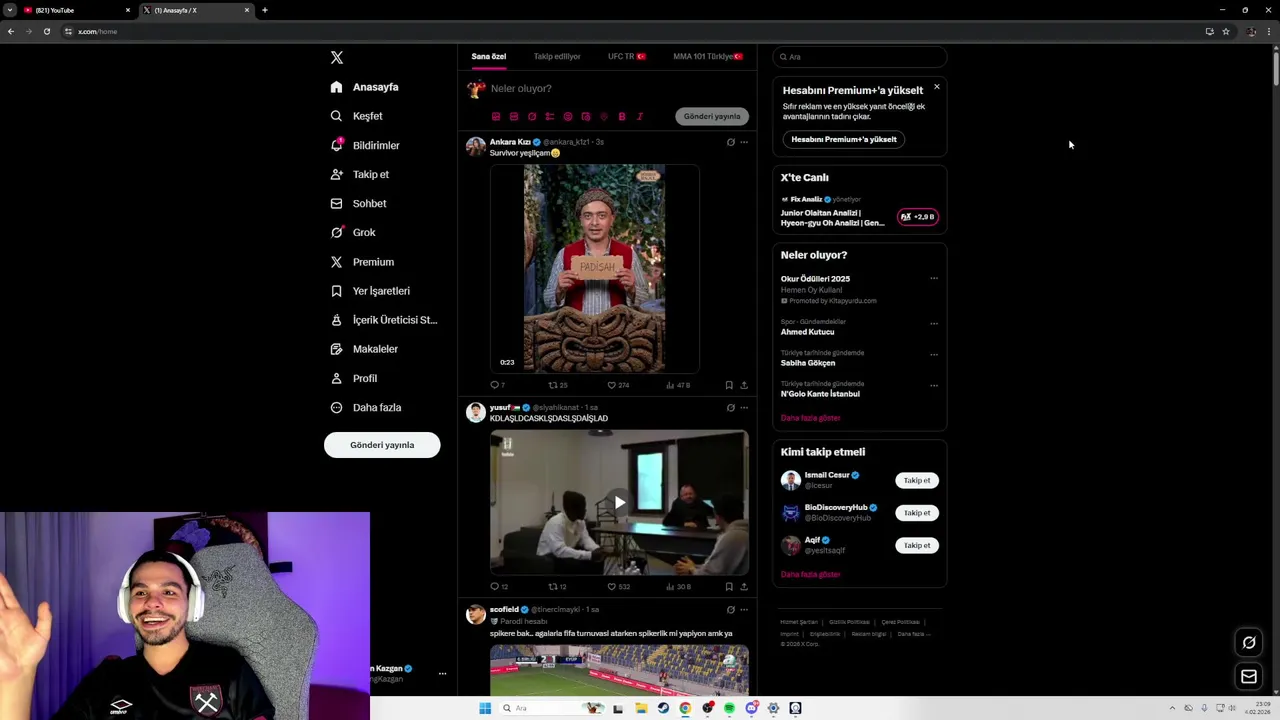Open account menu dots next to Kazgan
Viewport: 1280px width, 720px height.
[x=442, y=674]
